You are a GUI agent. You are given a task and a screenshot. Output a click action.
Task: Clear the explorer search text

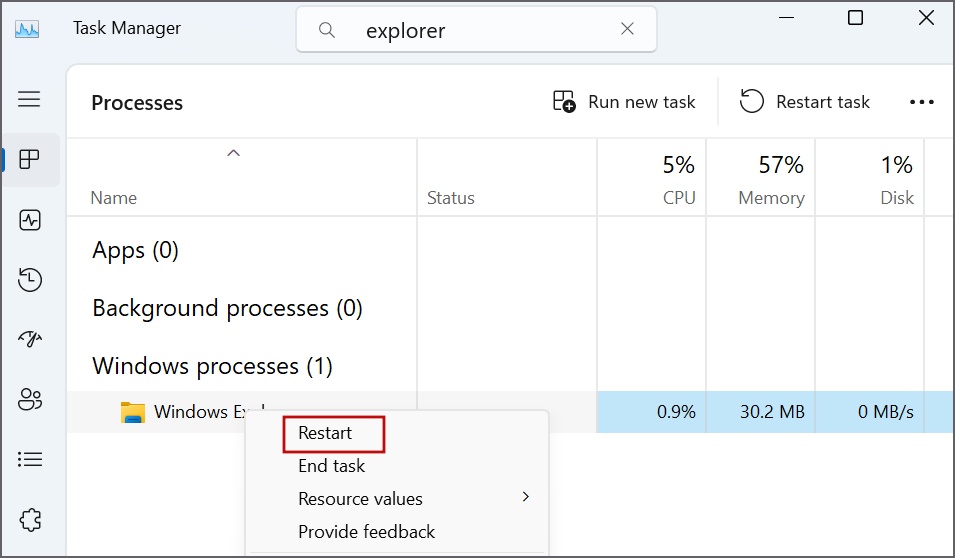click(x=627, y=29)
